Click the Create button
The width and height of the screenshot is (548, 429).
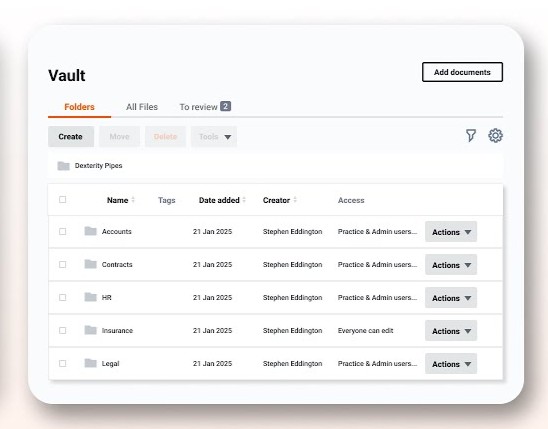click(71, 137)
